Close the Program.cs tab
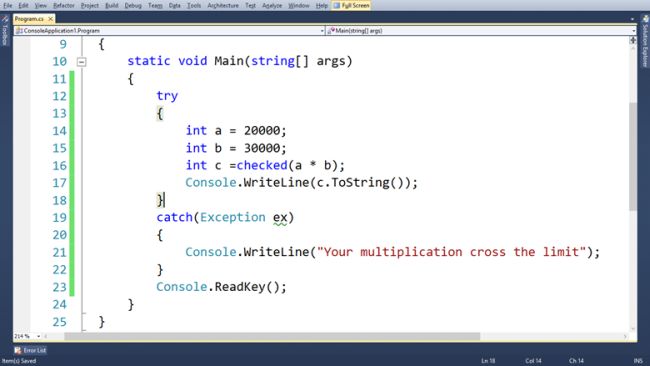The width and height of the screenshot is (650, 366). [50, 19]
